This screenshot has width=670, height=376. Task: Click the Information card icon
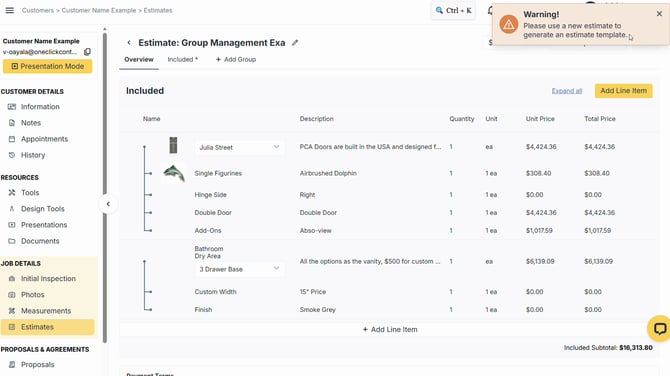[12, 107]
